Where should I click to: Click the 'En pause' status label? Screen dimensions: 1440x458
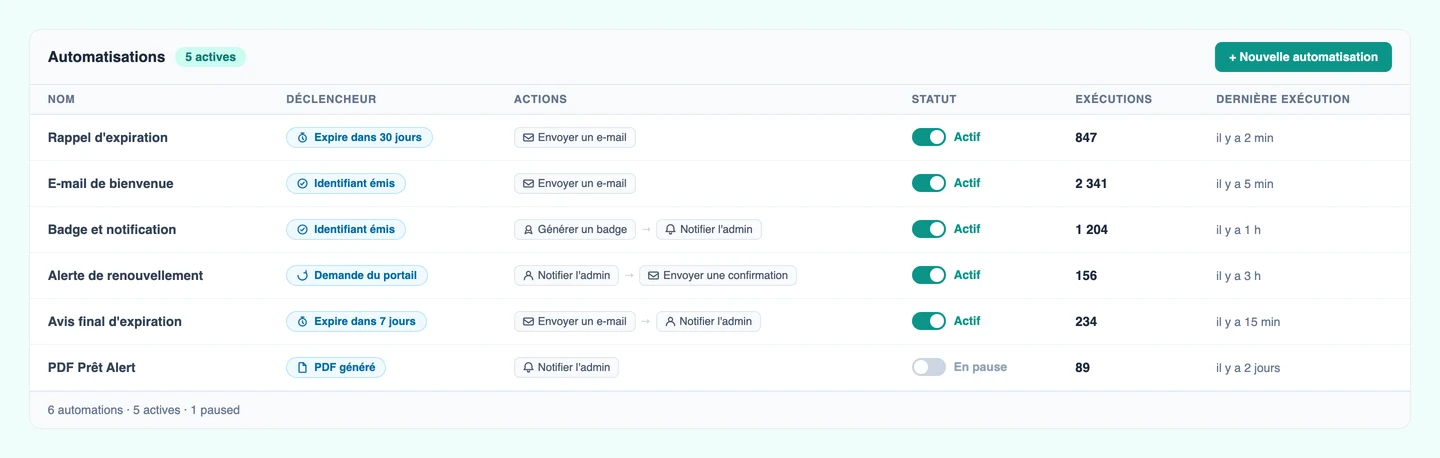pyautogui.click(x=980, y=367)
